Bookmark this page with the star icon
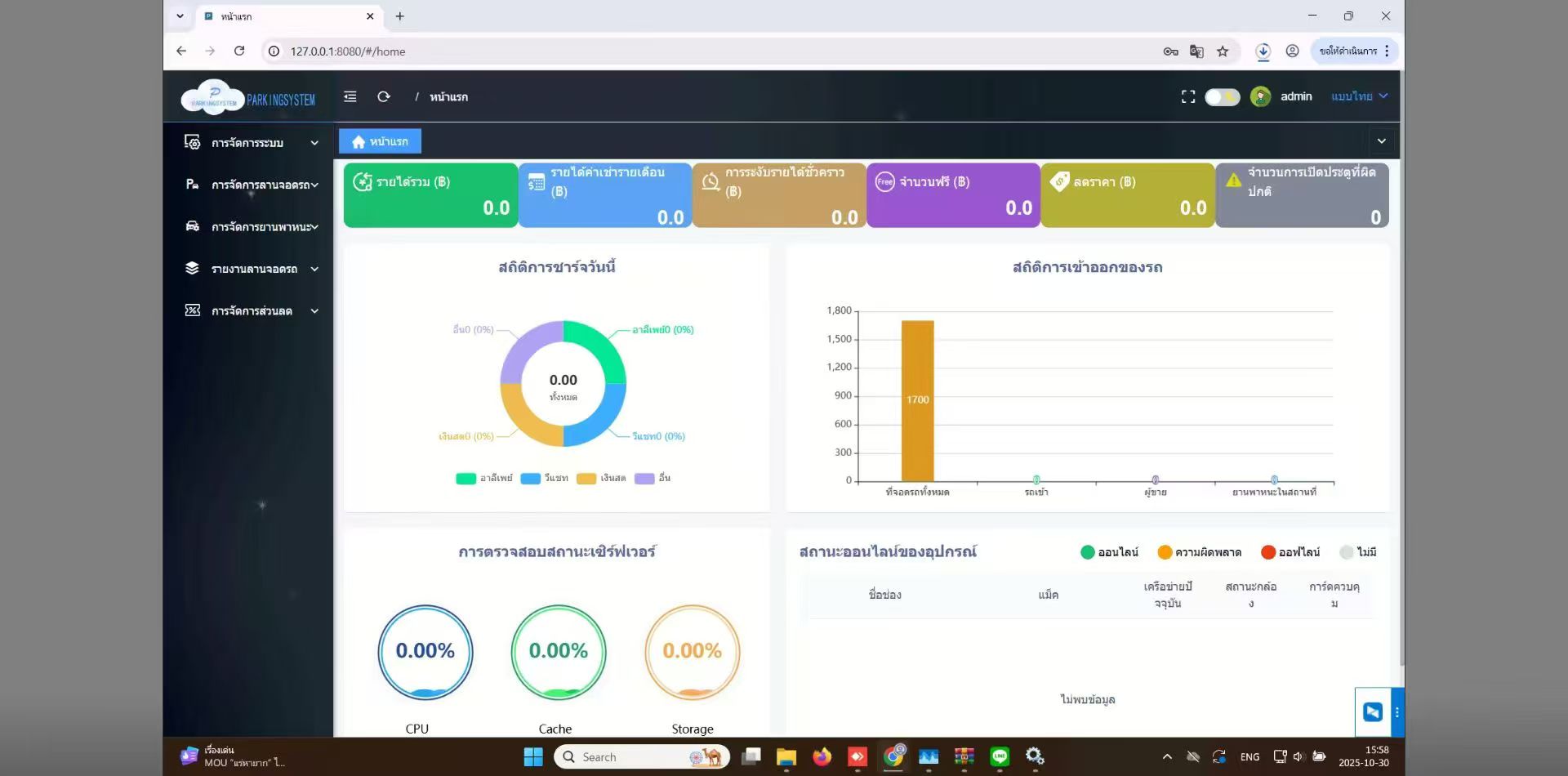The height and width of the screenshot is (776, 1568). point(1223,51)
